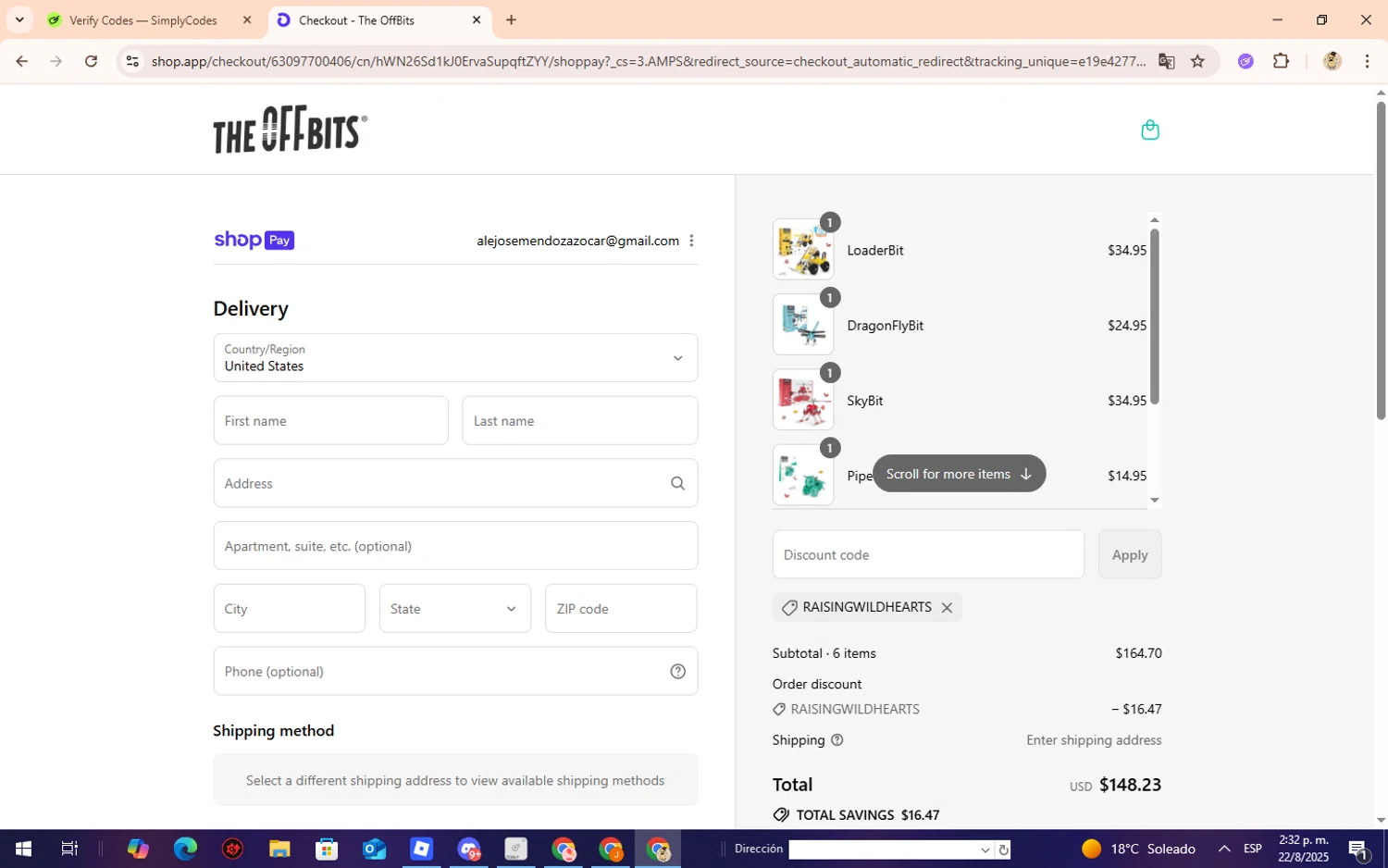Expand the Country/Region dropdown
1388x868 pixels.
pos(455,358)
